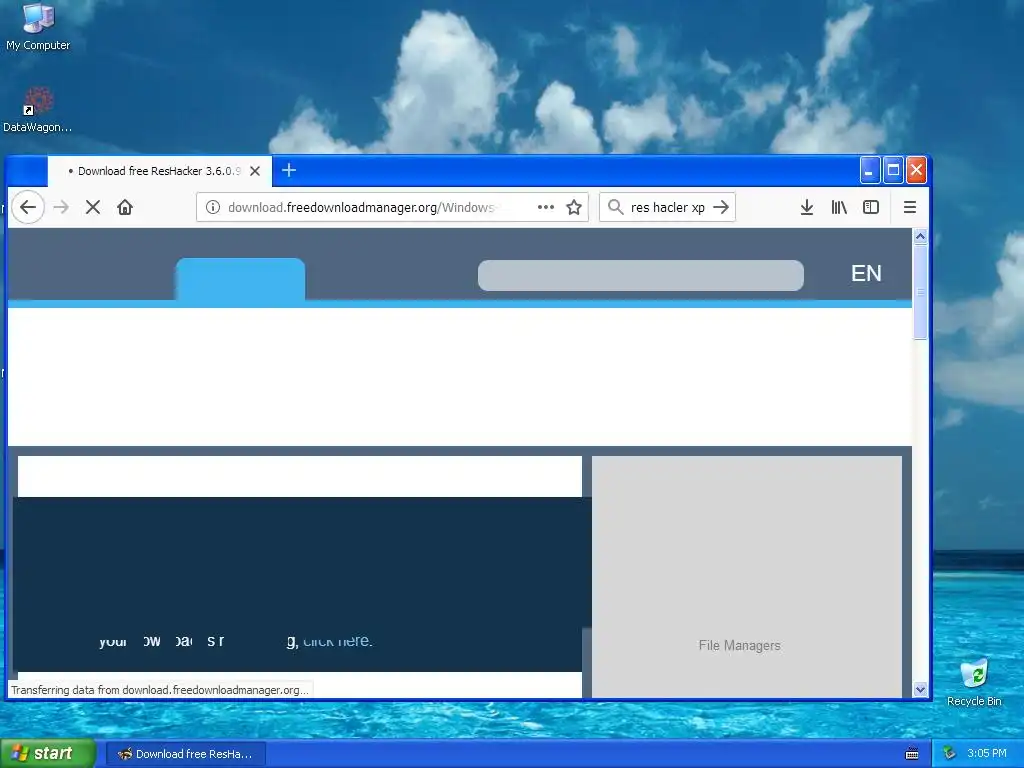Open page actions three-dot menu
Image resolution: width=1024 pixels, height=768 pixels.
(x=546, y=208)
